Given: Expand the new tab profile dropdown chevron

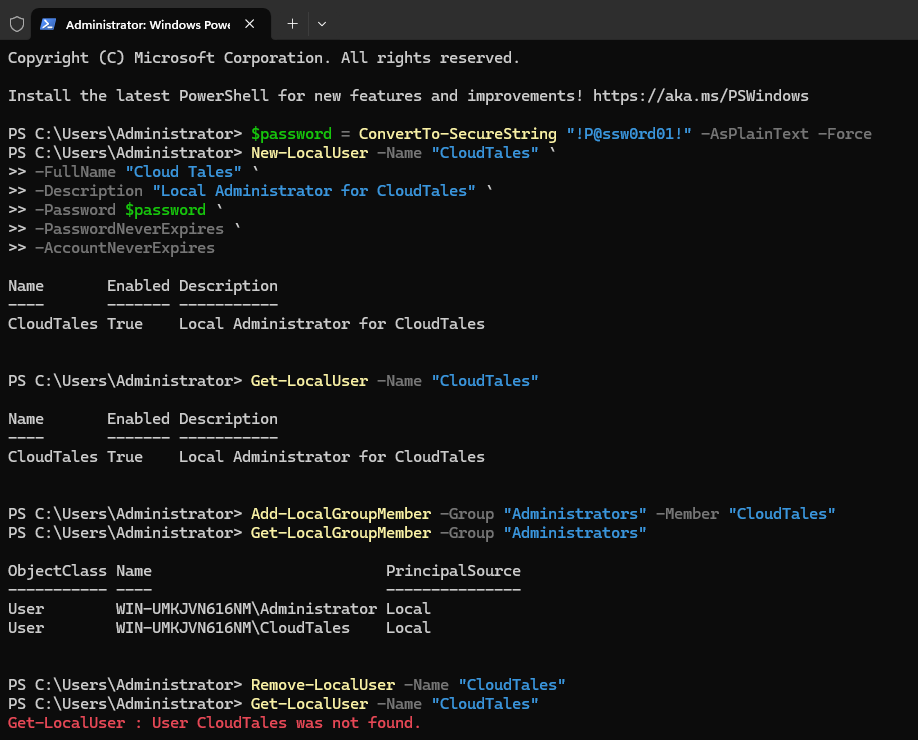Looking at the screenshot, I should (x=321, y=24).
